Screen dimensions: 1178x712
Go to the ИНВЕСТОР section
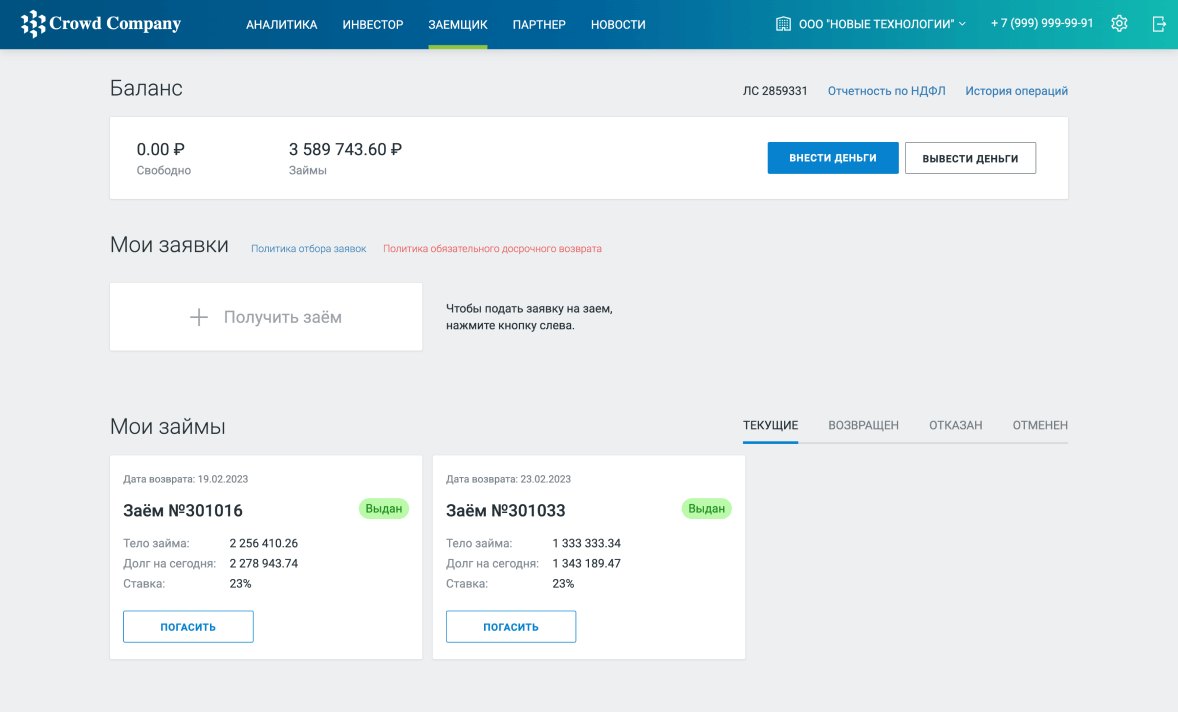click(373, 25)
